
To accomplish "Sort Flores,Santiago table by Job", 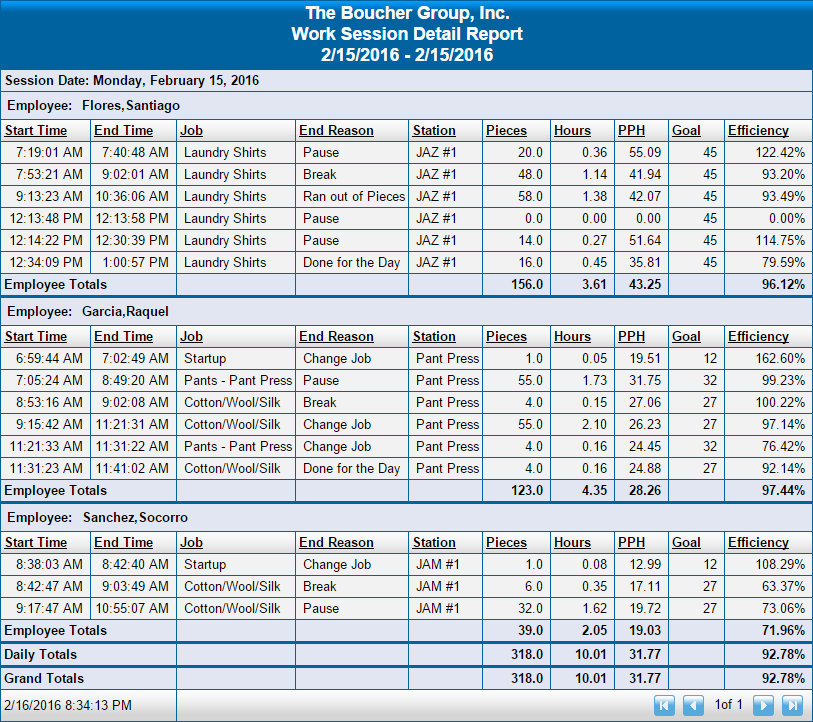I will point(191,131).
